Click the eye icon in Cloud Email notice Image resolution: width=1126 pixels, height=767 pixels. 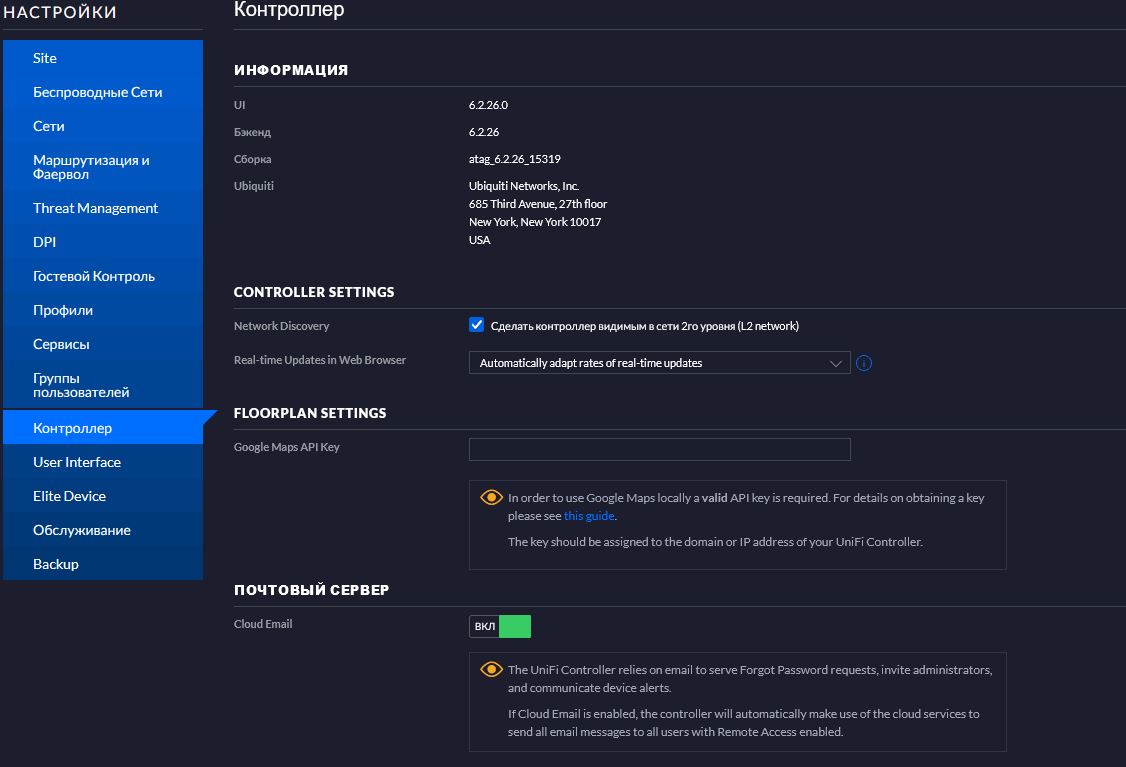tap(491, 669)
